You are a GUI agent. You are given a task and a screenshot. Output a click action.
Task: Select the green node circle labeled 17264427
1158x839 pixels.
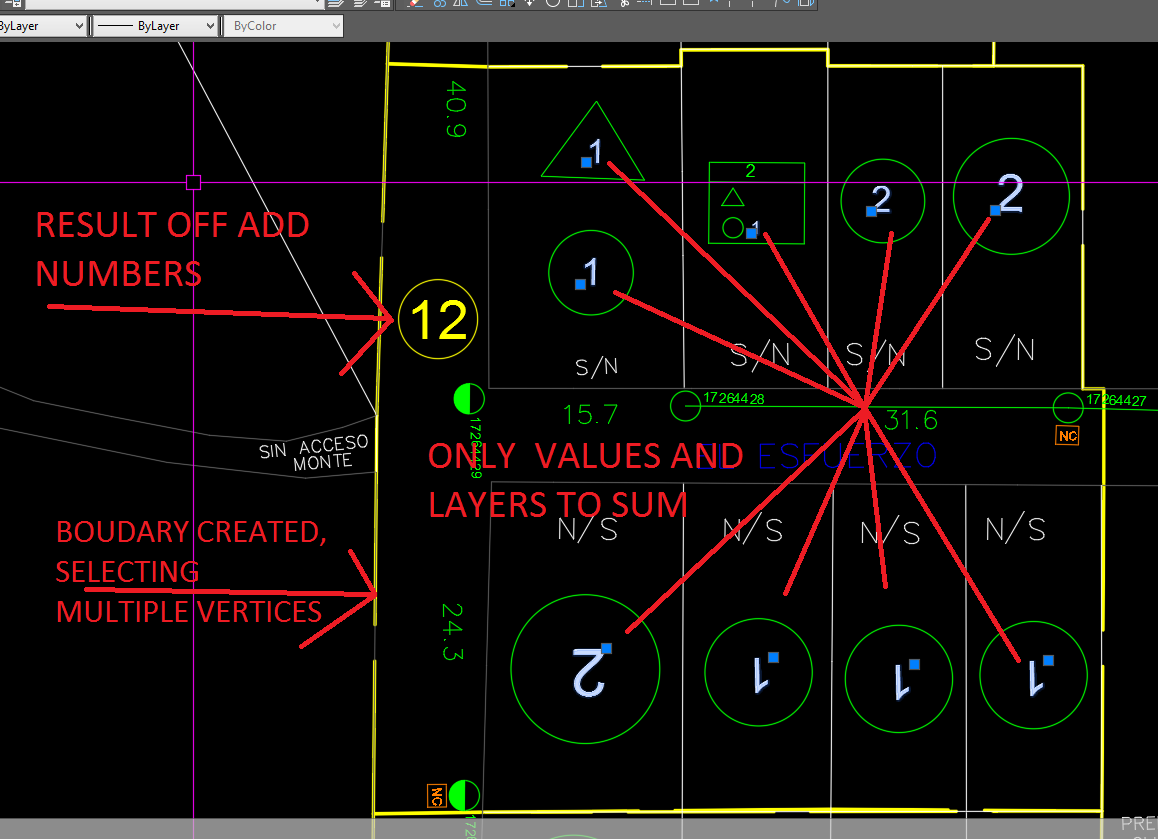[x=1068, y=408]
